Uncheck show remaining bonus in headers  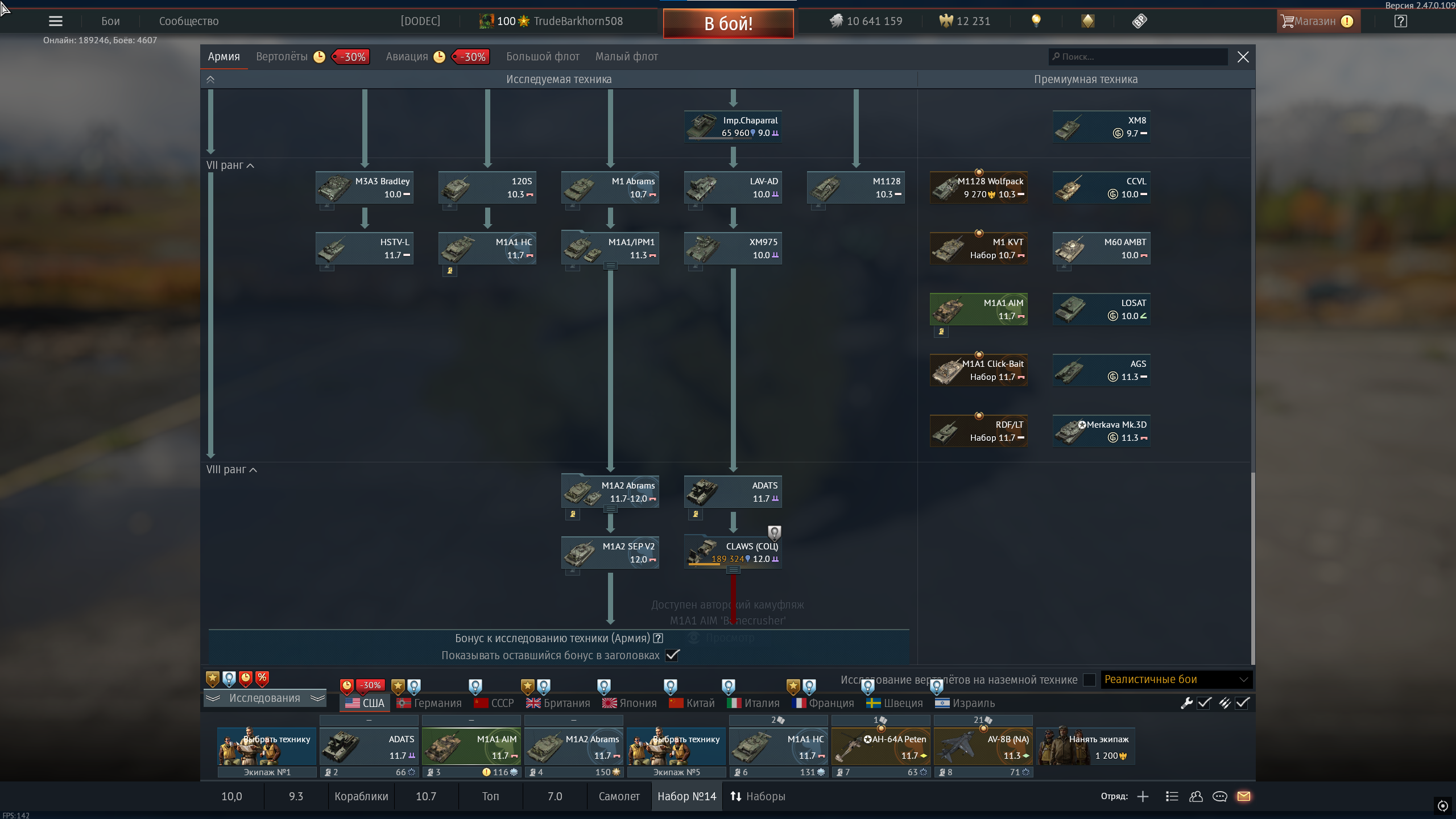[672, 655]
